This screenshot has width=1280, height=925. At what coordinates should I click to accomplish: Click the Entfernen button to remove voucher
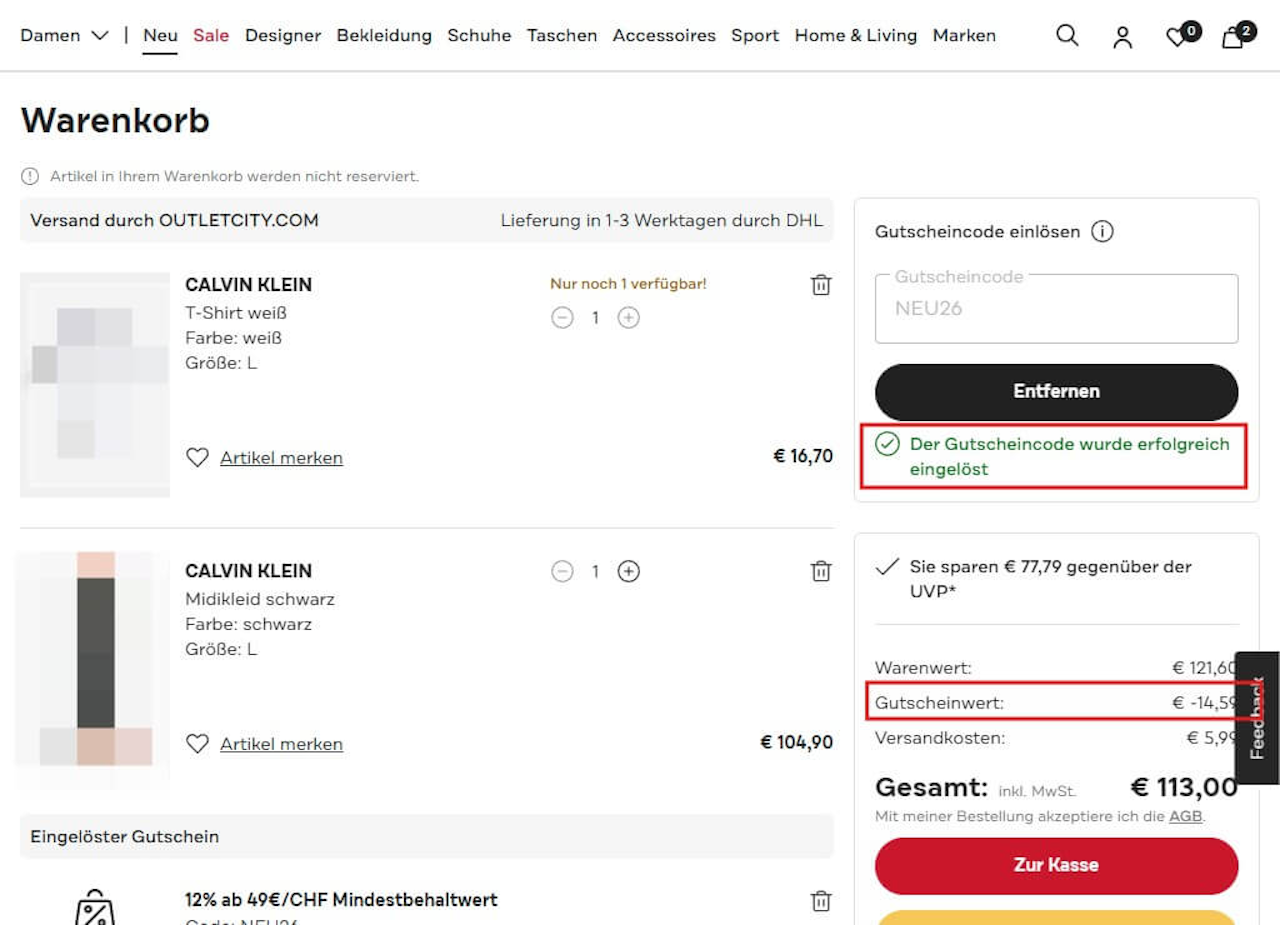[1056, 392]
